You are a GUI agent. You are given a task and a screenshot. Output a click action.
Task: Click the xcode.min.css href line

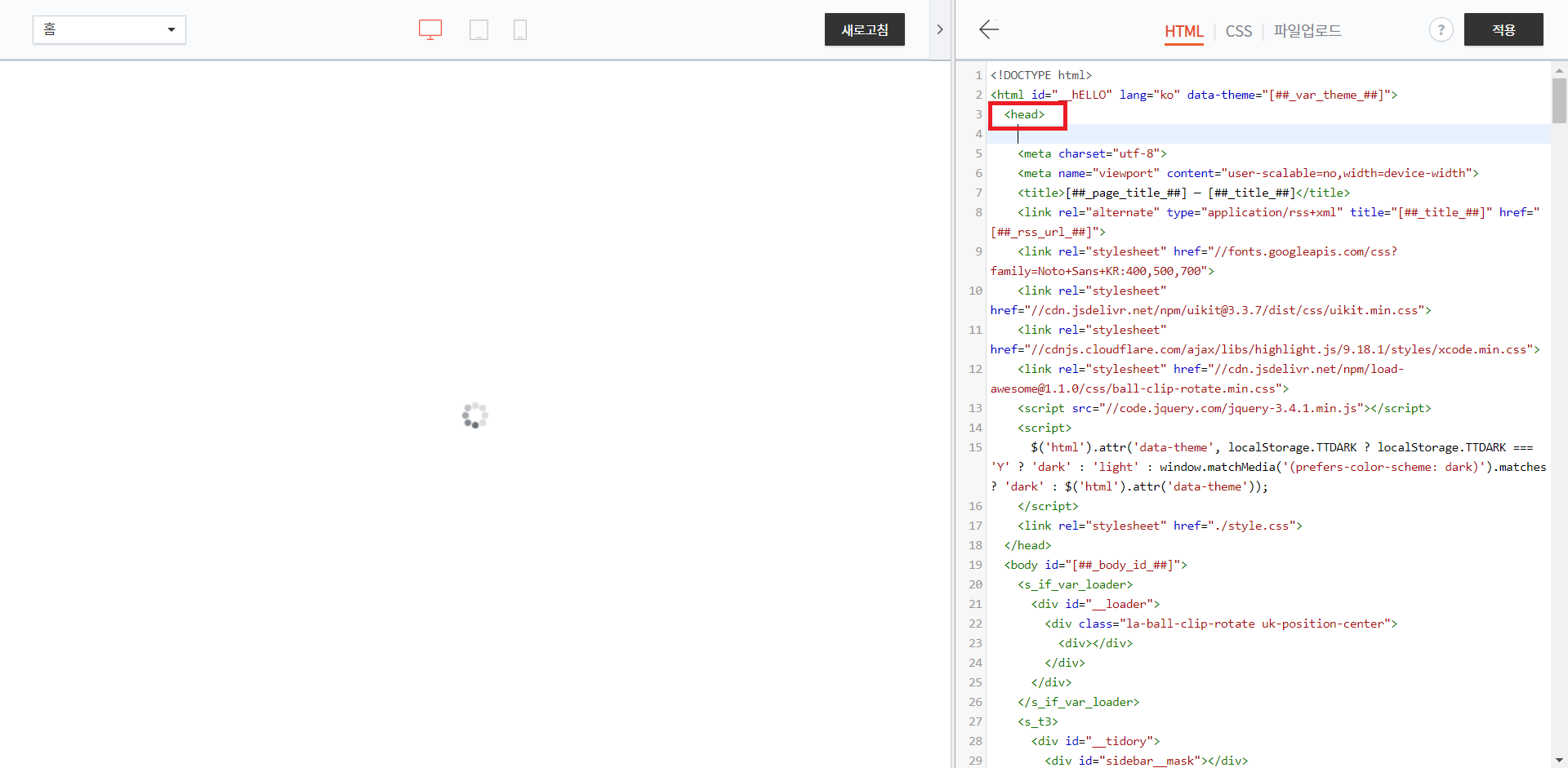[1265, 349]
